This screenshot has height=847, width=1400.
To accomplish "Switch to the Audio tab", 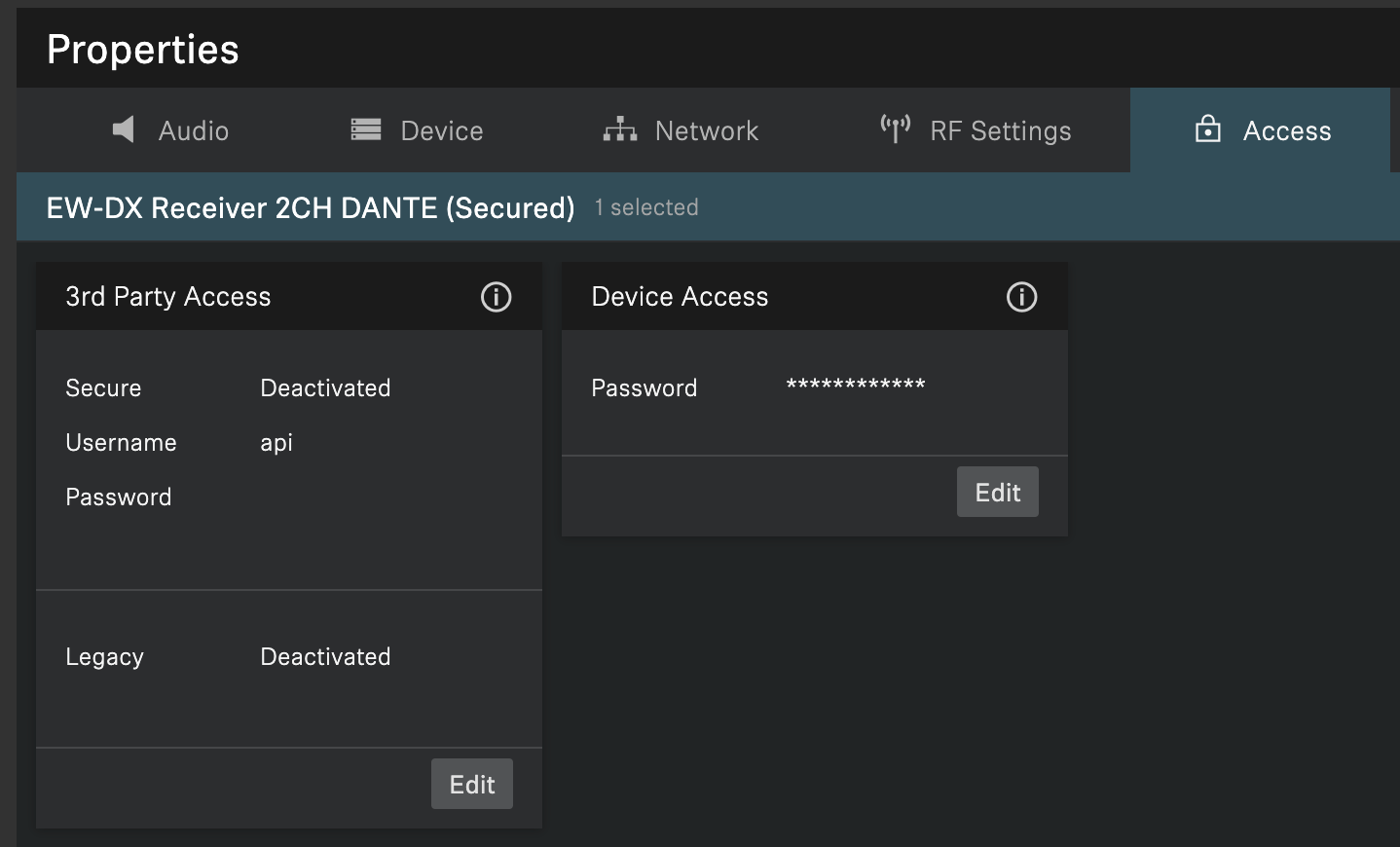I will tap(193, 130).
